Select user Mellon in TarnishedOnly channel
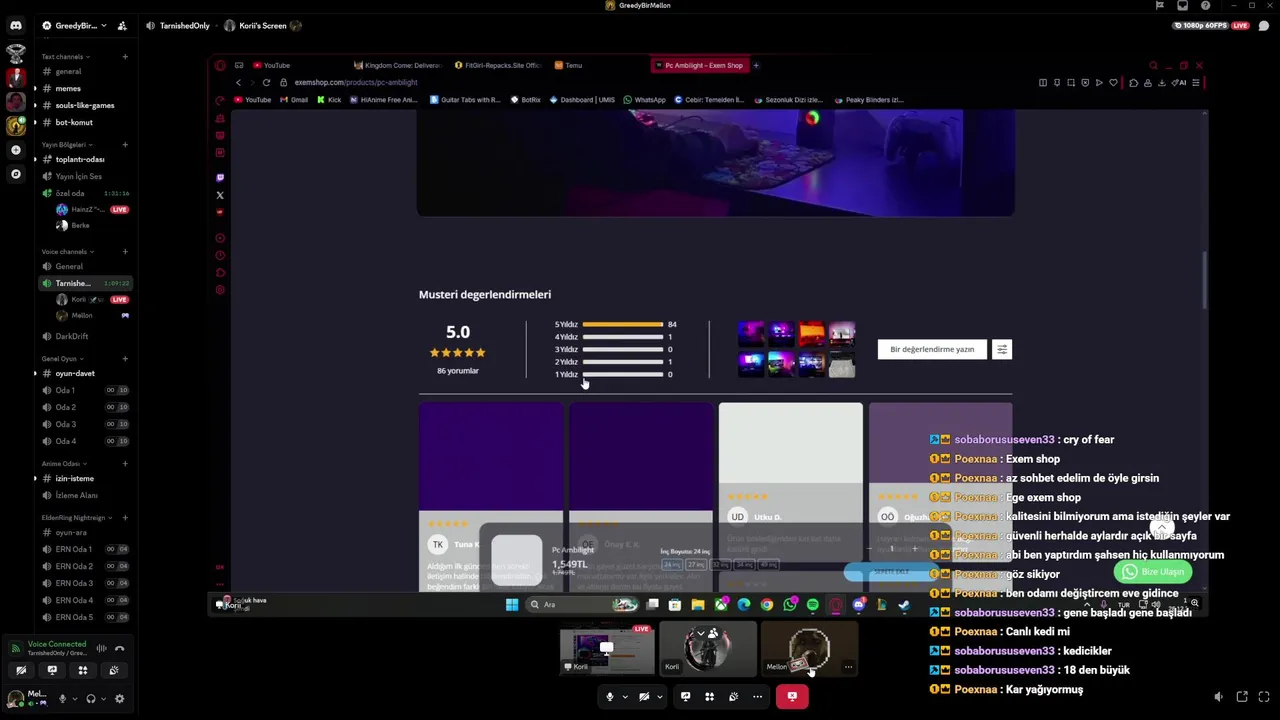1280x720 pixels. tap(92, 315)
